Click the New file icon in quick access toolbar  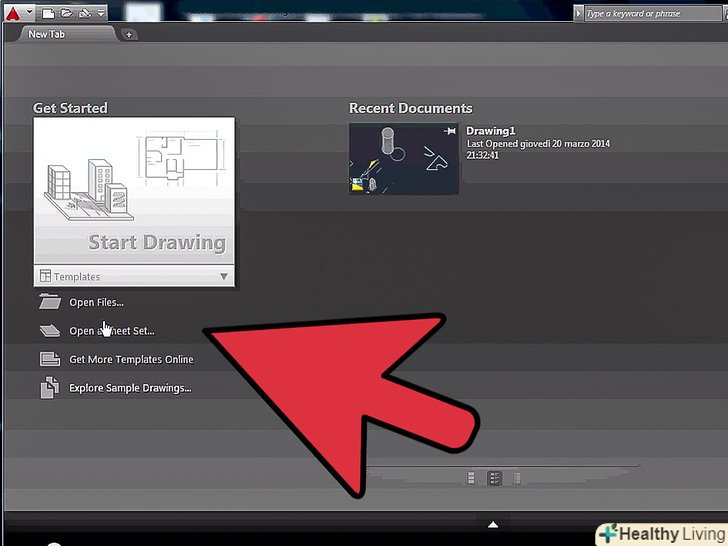pos(47,13)
